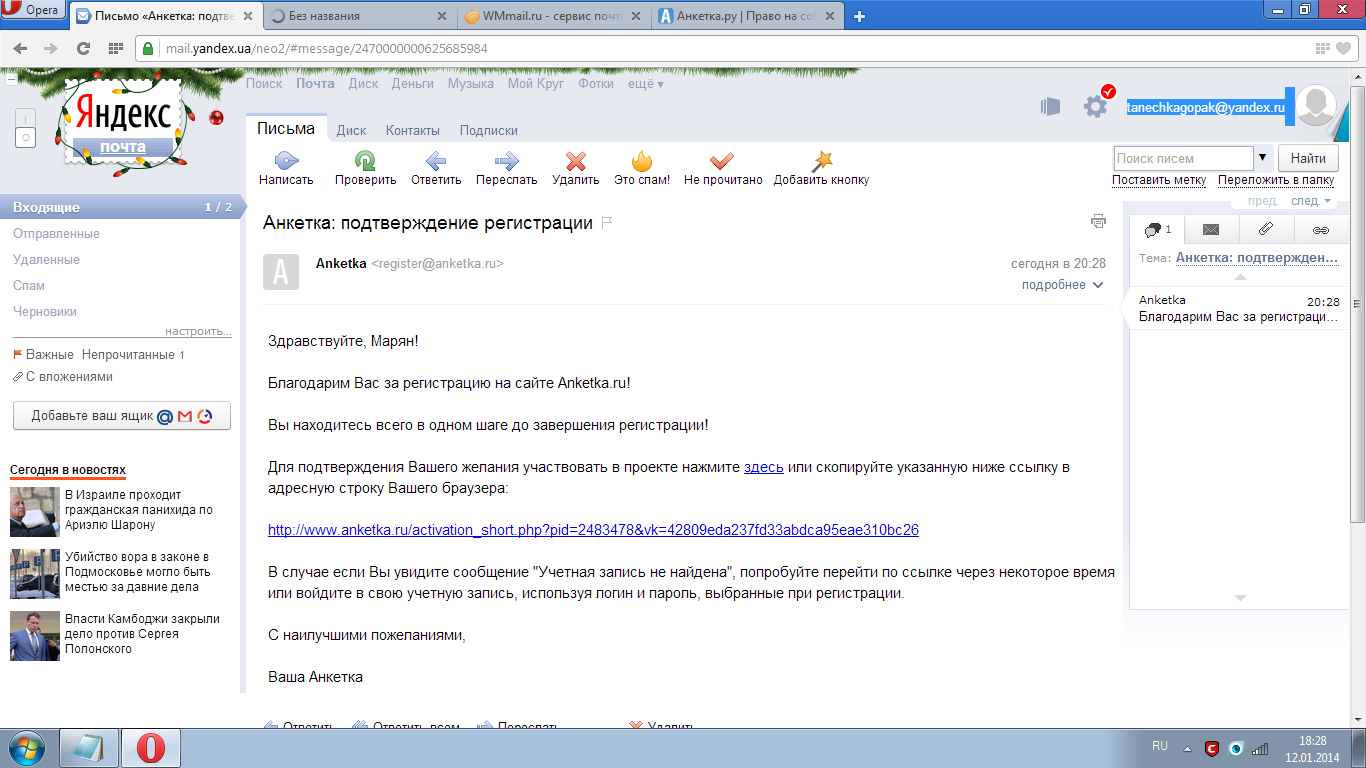
Task: Open the paperclip attachments tab in right panel
Action: click(x=1265, y=230)
